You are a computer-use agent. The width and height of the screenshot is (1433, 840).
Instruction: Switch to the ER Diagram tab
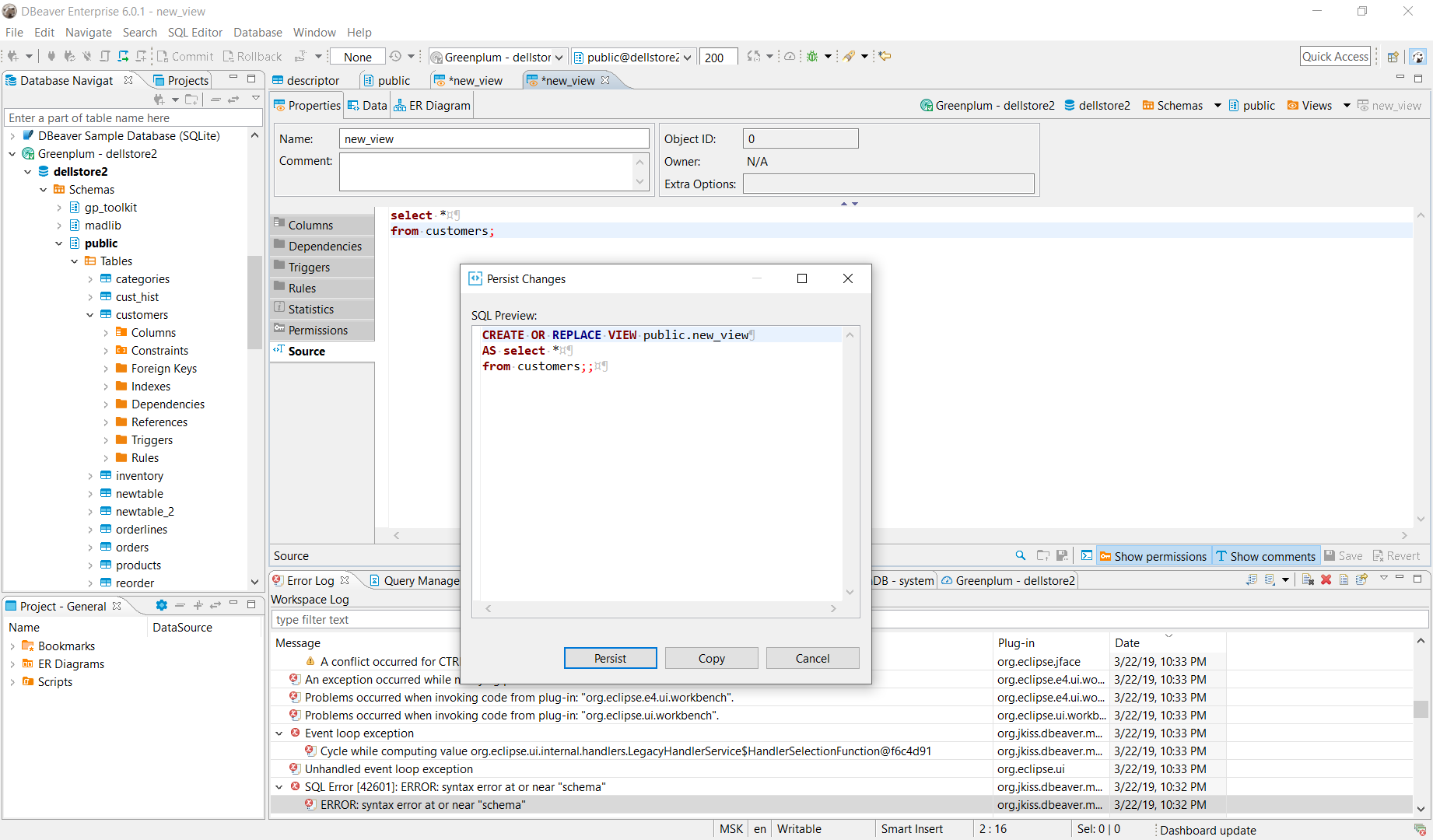tap(432, 106)
